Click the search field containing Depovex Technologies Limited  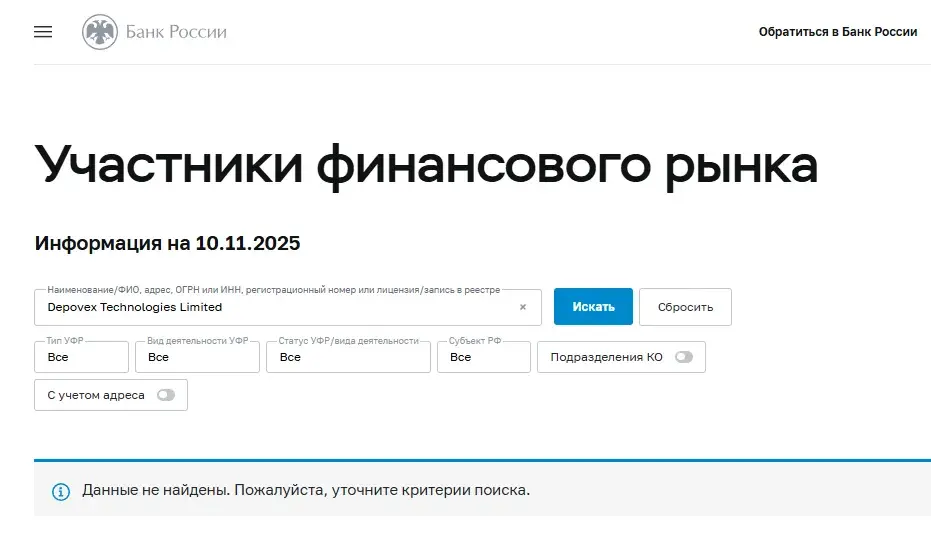point(288,307)
